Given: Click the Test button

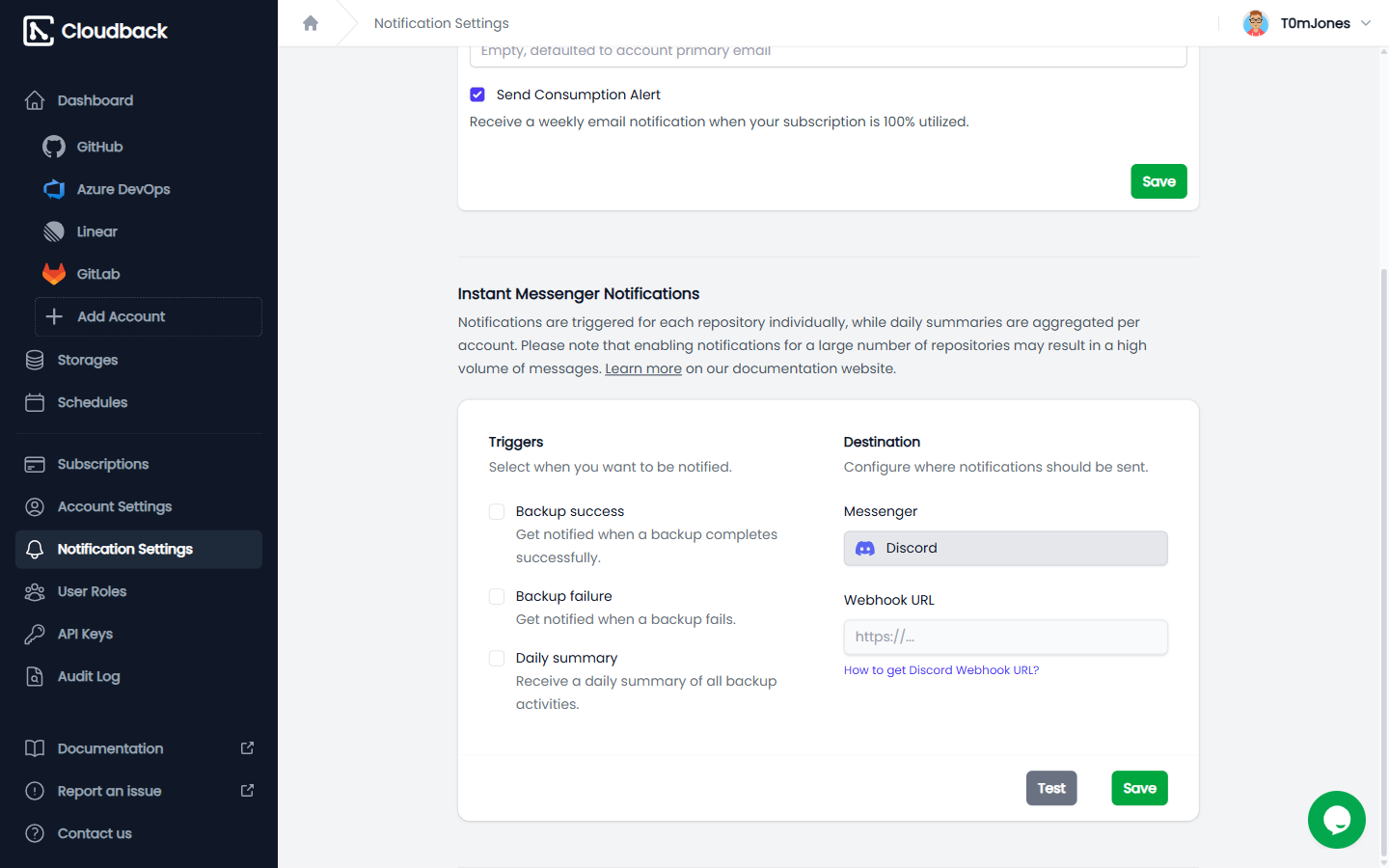Looking at the screenshot, I should [1051, 788].
